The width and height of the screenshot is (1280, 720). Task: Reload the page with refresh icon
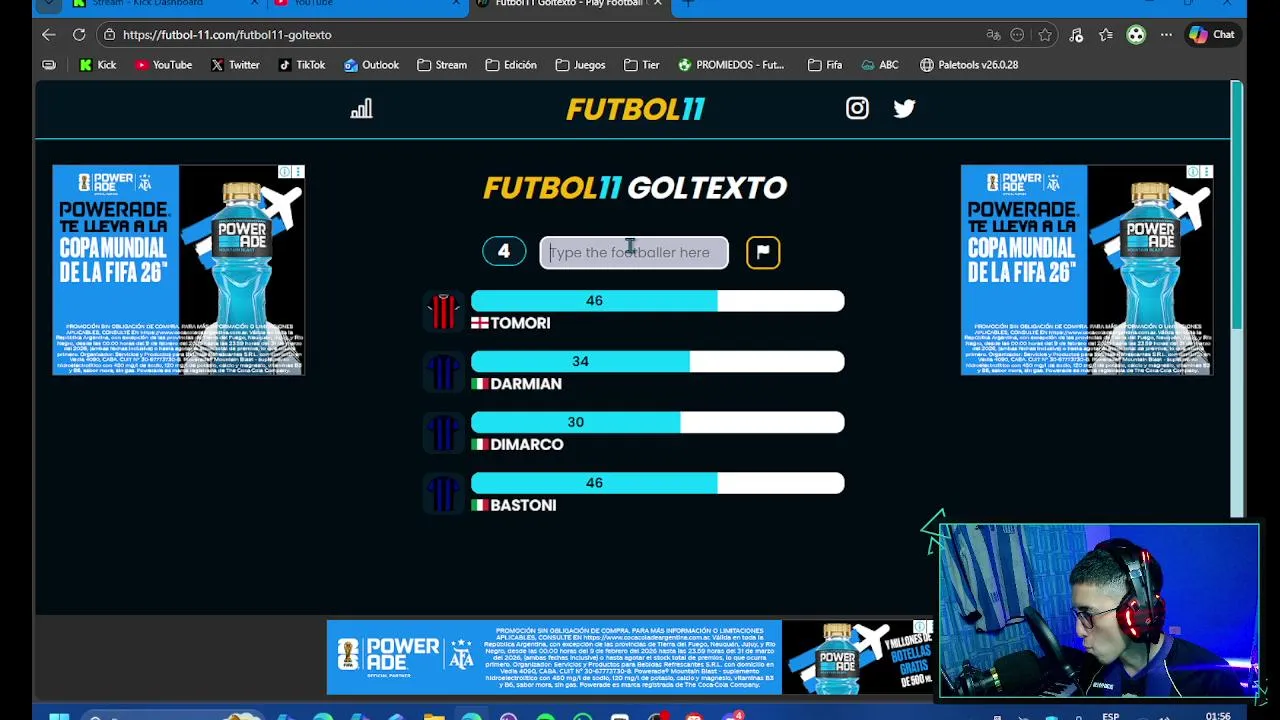coord(79,35)
